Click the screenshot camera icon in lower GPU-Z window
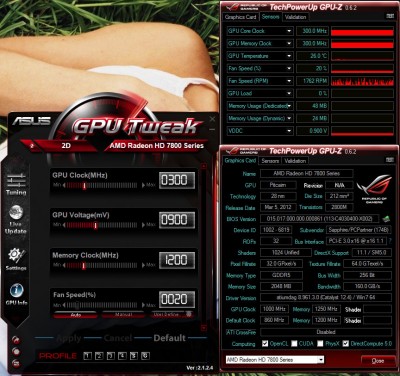Viewport: 400px width, 376px height. click(390, 160)
